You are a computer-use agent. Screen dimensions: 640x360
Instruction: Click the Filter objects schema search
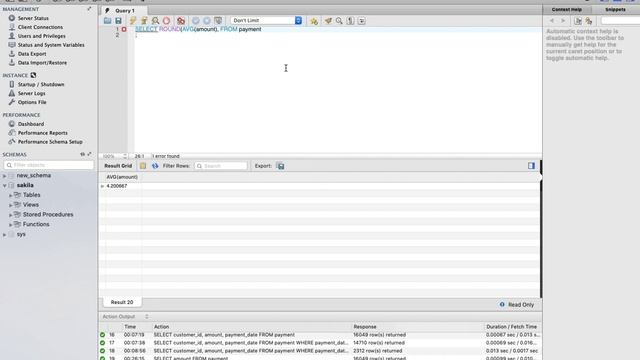[x=49, y=165]
